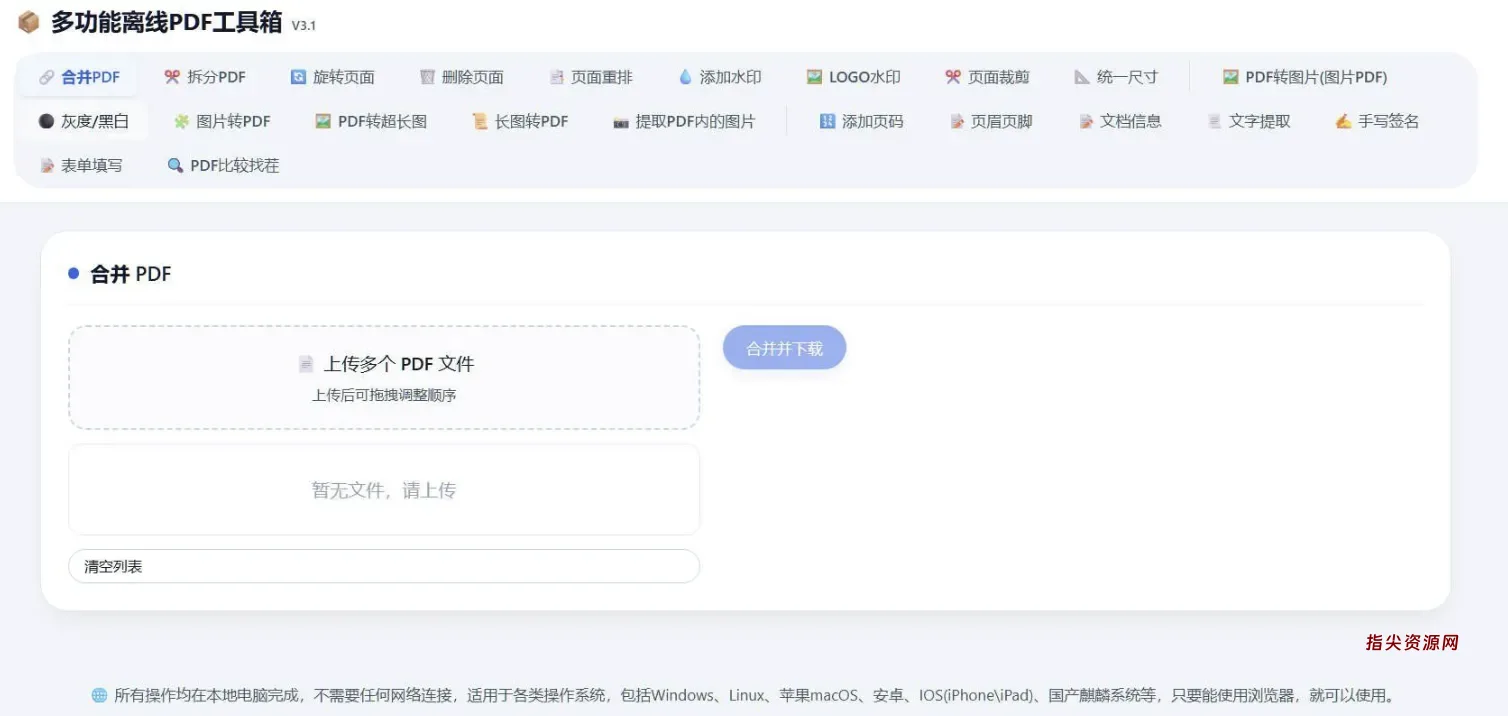This screenshot has width=1508, height=716.
Task: Open the 图片转PDF tab
Action: [x=222, y=121]
